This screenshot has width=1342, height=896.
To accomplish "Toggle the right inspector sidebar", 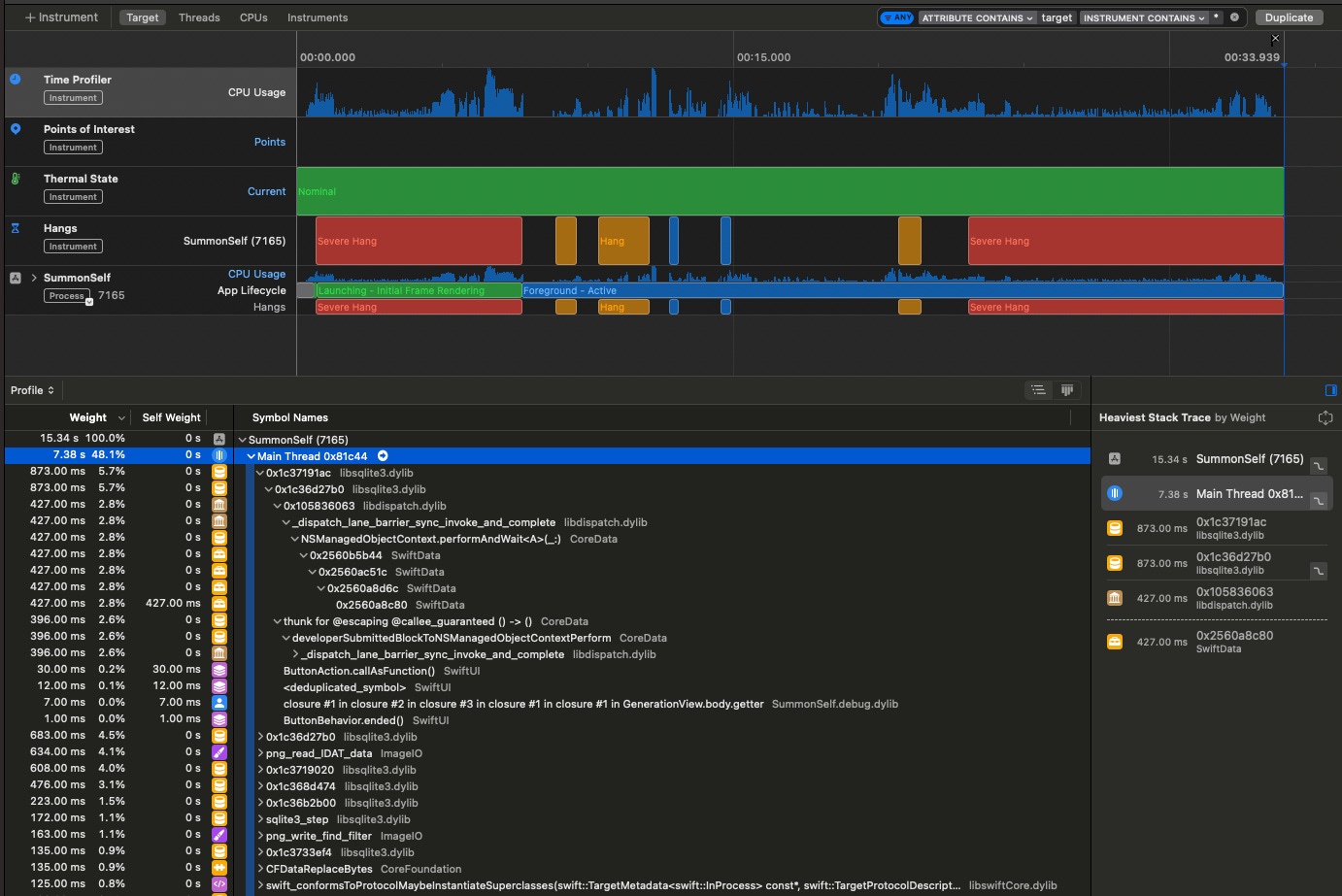I will (1330, 390).
